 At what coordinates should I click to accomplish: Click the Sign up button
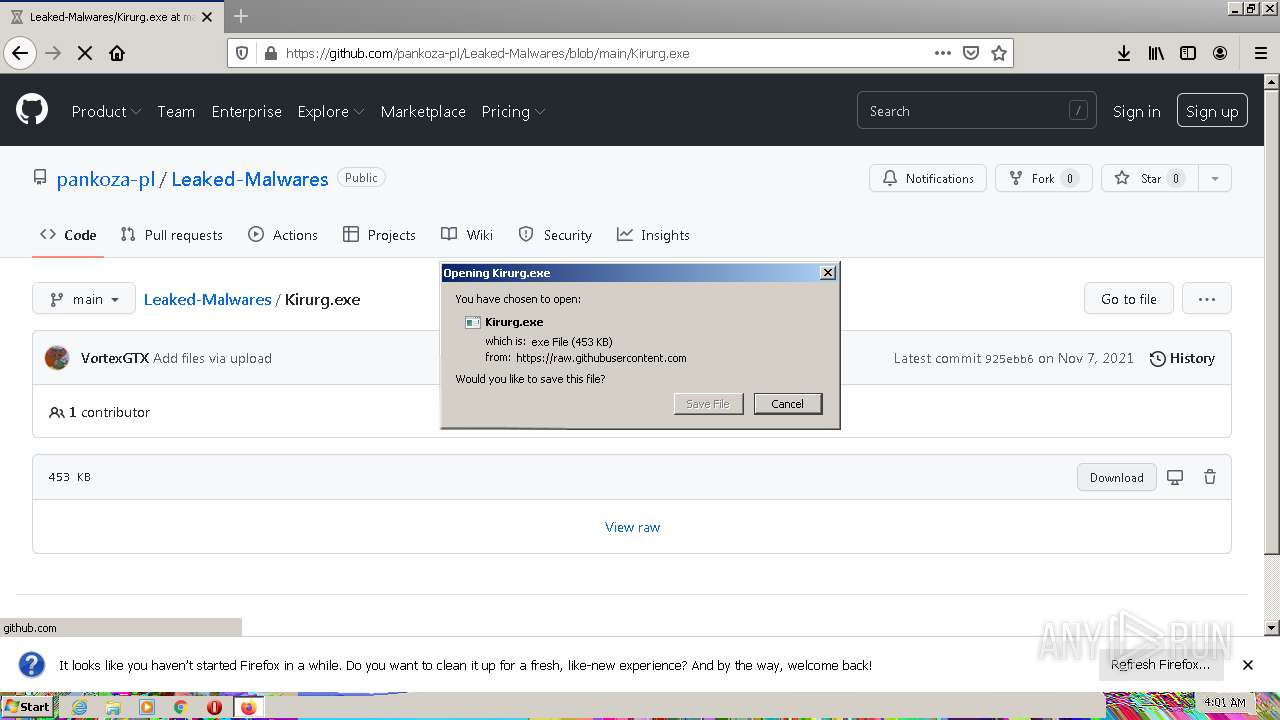(x=1212, y=111)
